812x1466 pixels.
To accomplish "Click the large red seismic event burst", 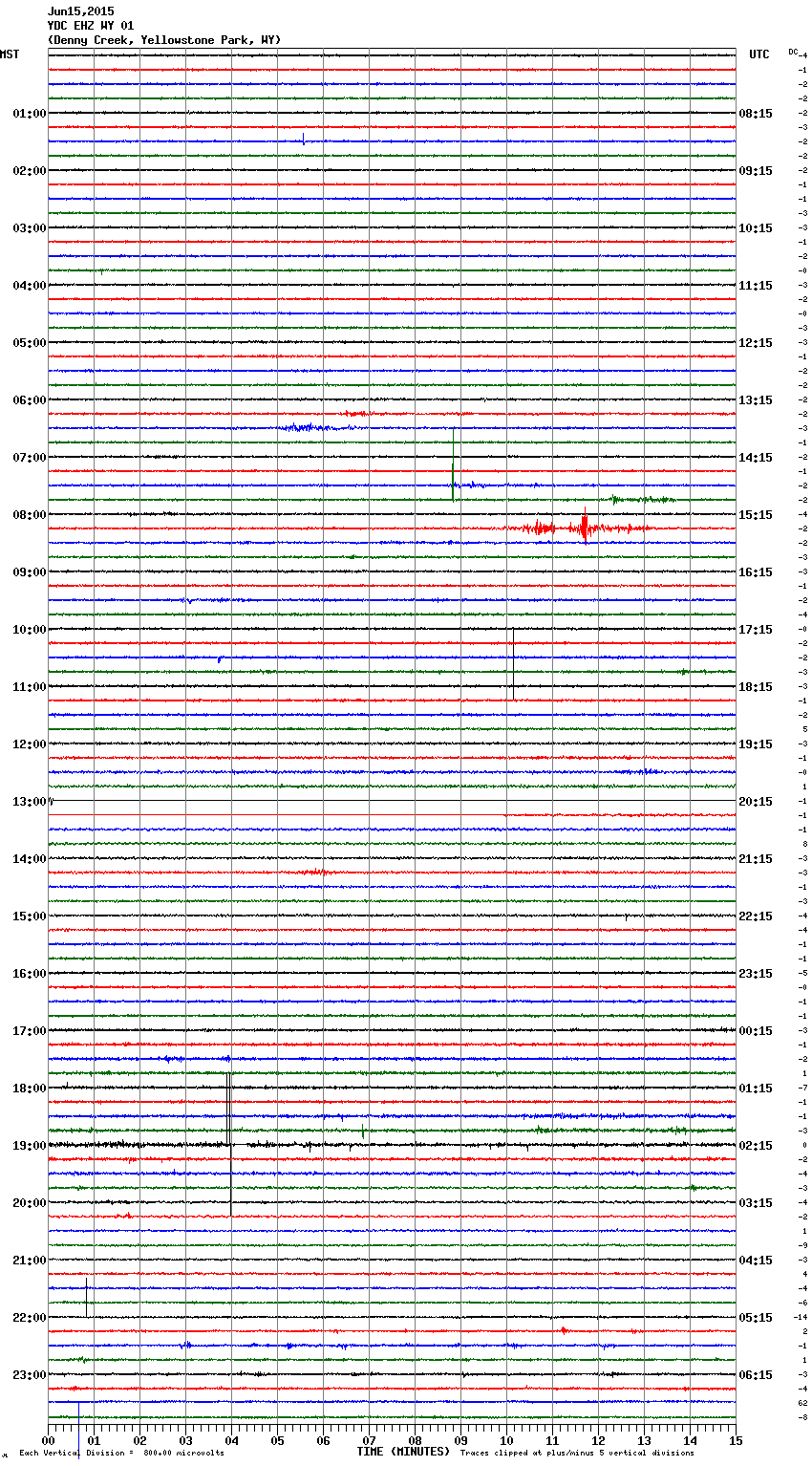I will [584, 528].
